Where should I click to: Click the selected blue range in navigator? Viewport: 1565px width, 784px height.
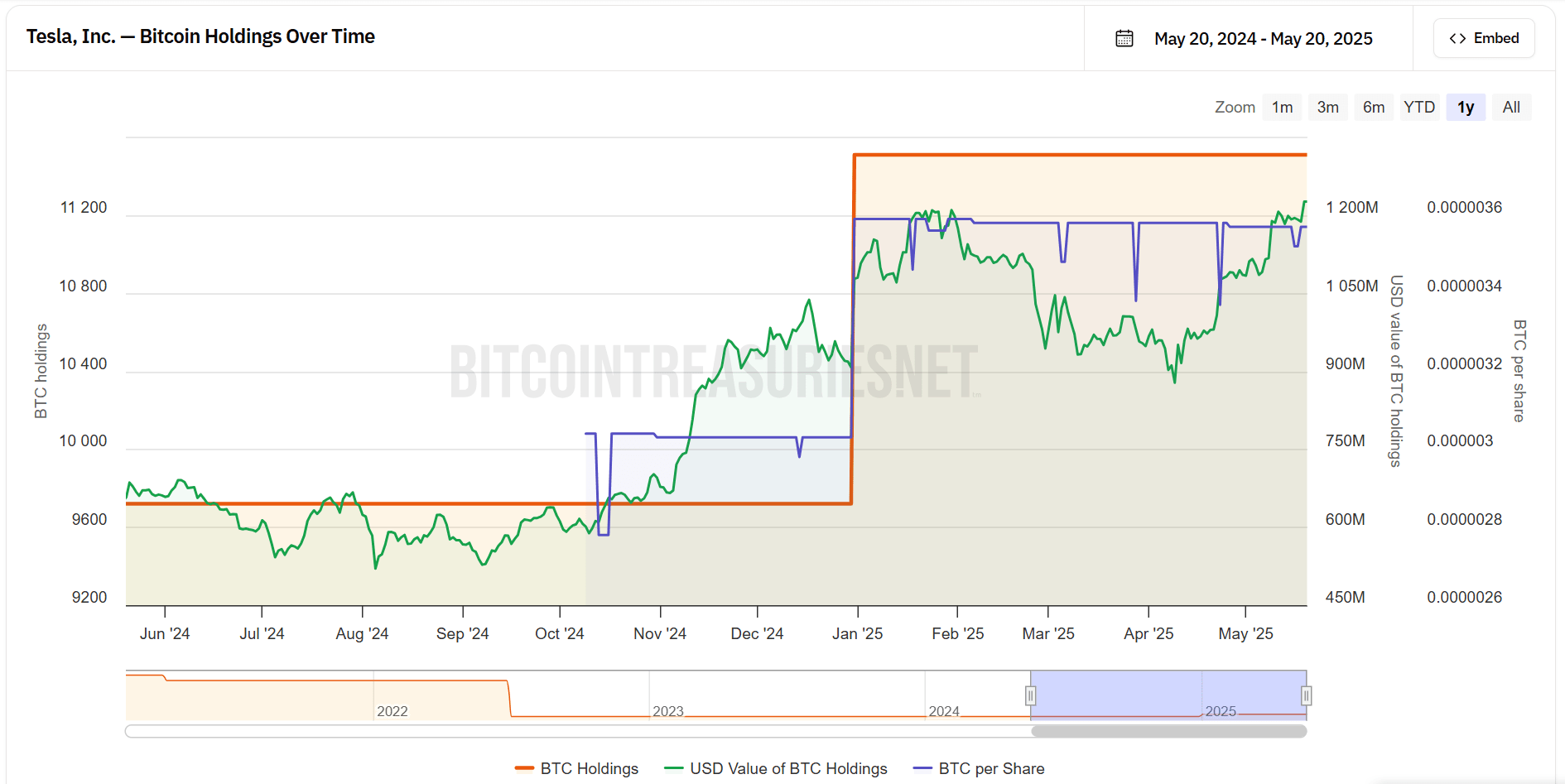click(x=1168, y=694)
